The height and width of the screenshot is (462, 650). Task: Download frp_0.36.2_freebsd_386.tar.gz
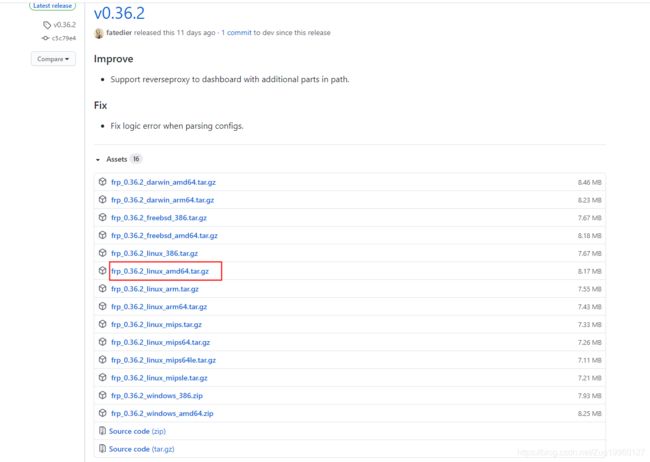pyautogui.click(x=159, y=218)
